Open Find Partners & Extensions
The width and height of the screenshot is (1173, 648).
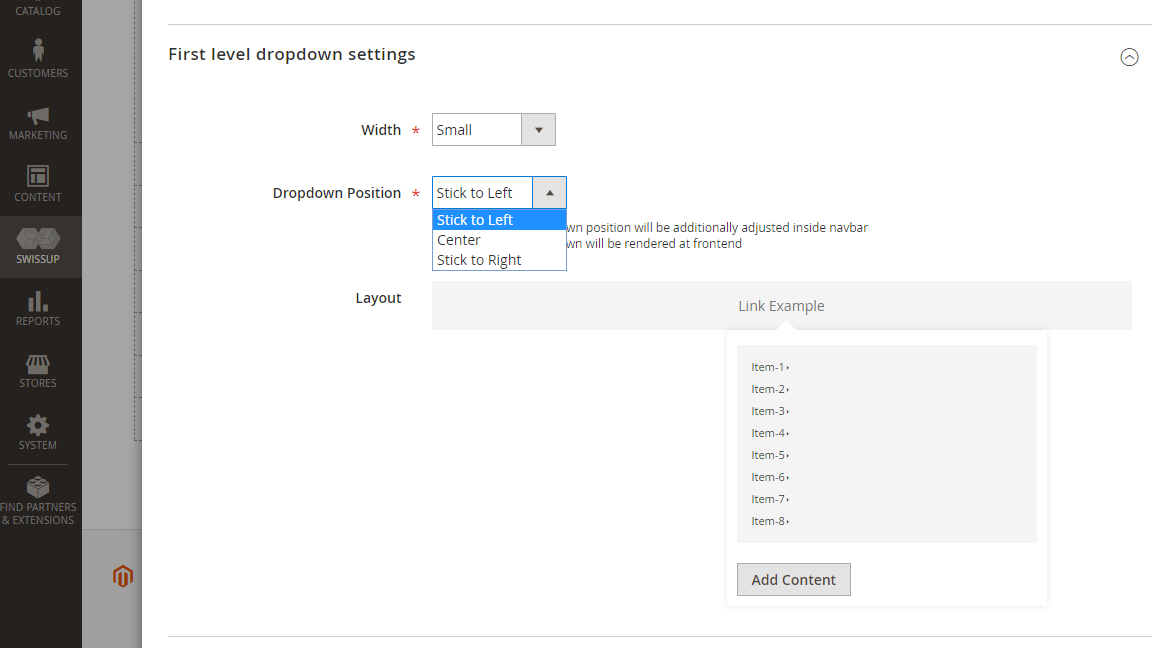[38, 501]
